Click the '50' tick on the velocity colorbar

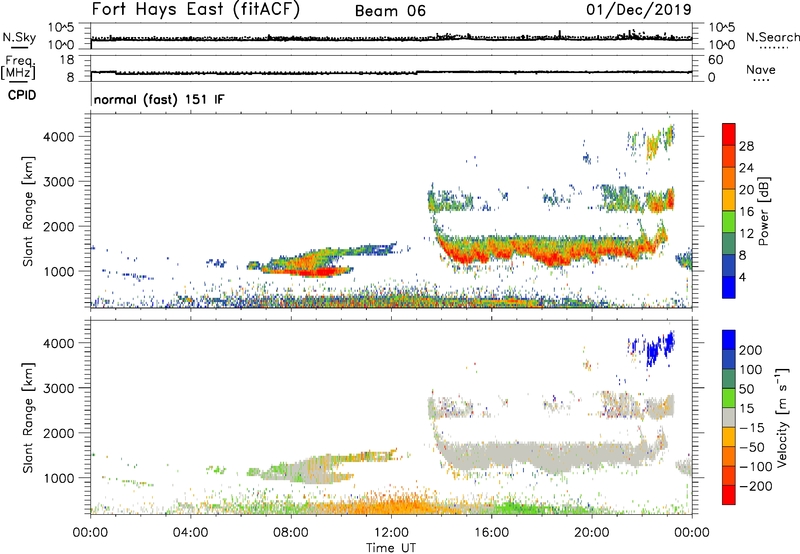point(746,389)
